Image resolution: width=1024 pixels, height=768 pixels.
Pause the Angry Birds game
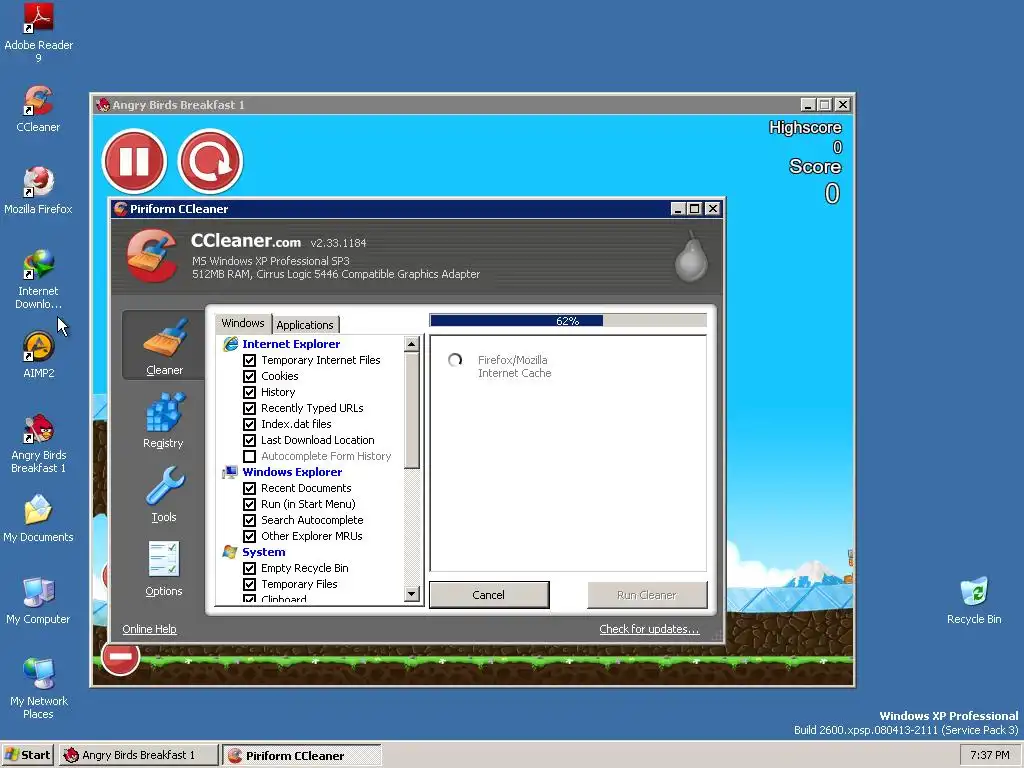point(135,161)
